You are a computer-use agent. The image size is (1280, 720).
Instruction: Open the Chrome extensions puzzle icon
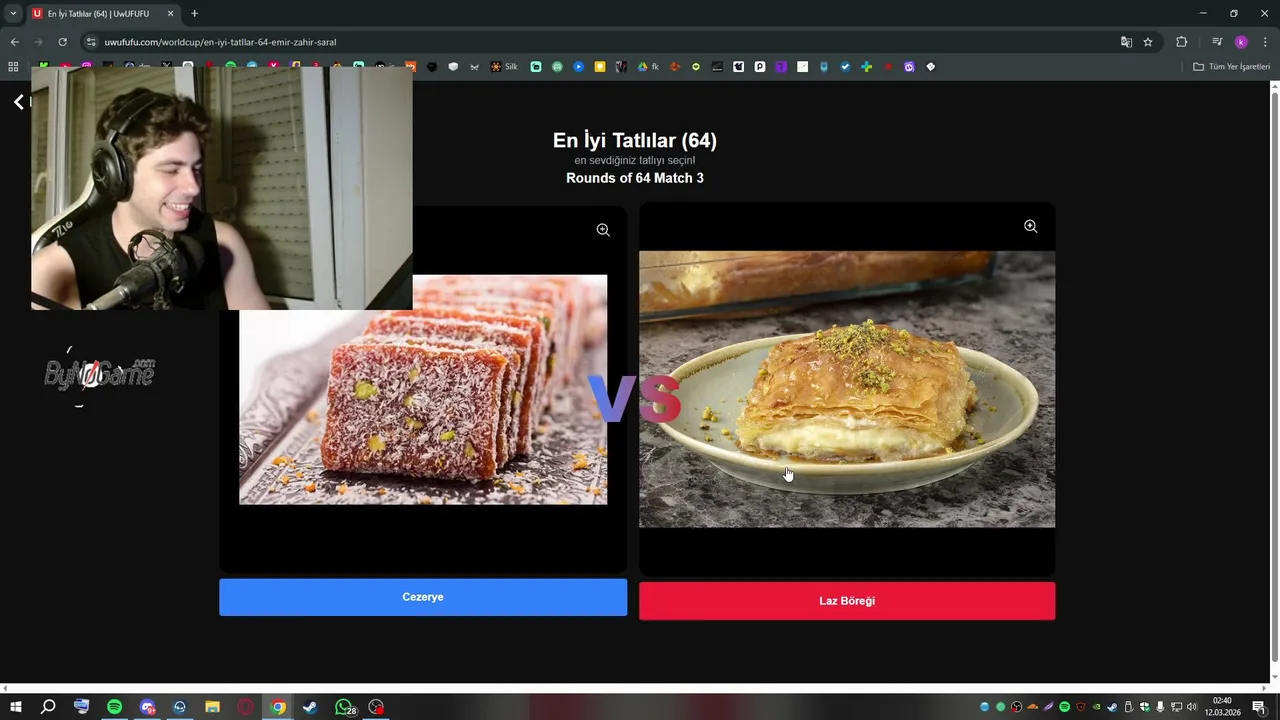[x=1182, y=42]
